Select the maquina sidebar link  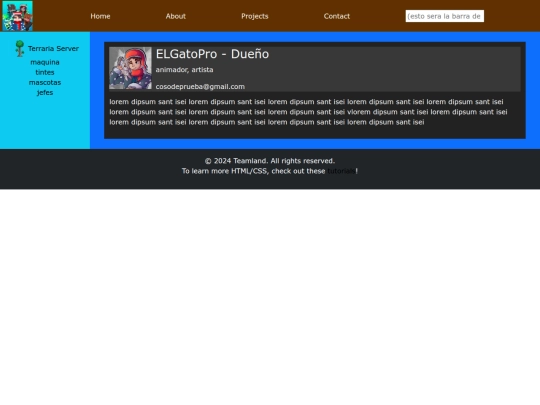tap(45, 62)
